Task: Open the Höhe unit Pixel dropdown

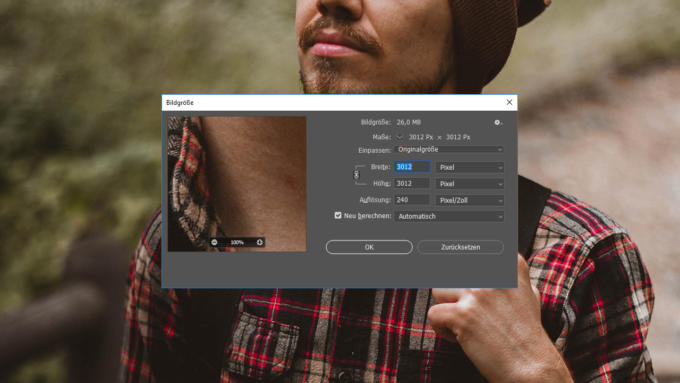Action: coord(470,183)
